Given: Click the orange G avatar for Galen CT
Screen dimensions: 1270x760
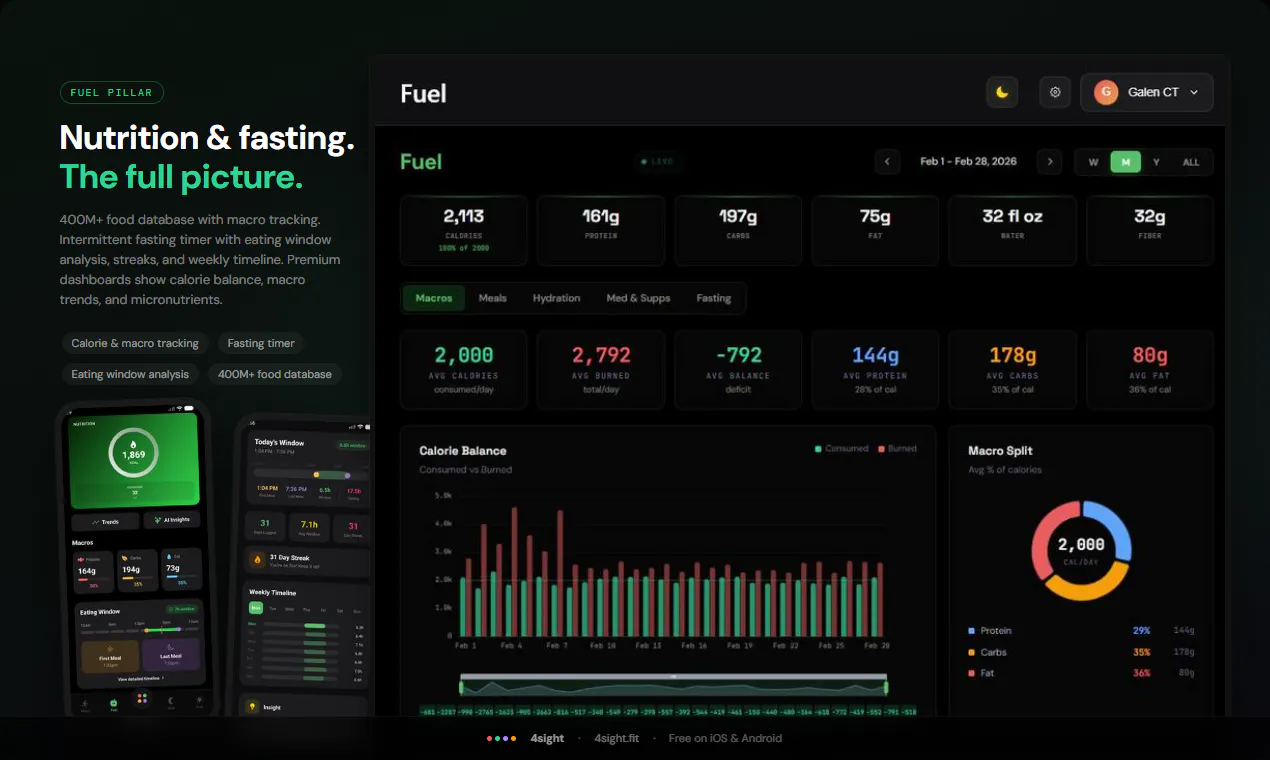Looking at the screenshot, I should [1105, 92].
